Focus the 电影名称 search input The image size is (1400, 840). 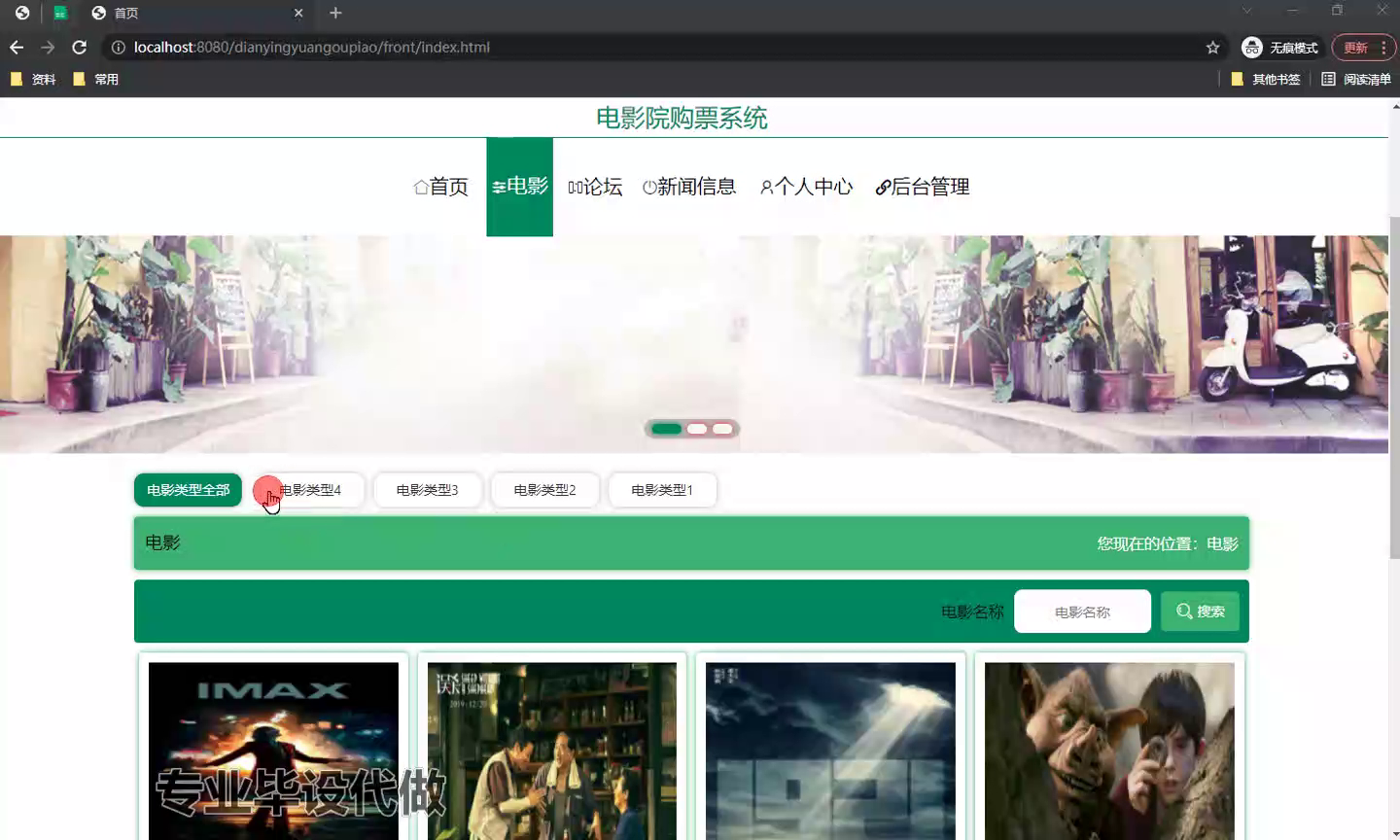[1082, 612]
